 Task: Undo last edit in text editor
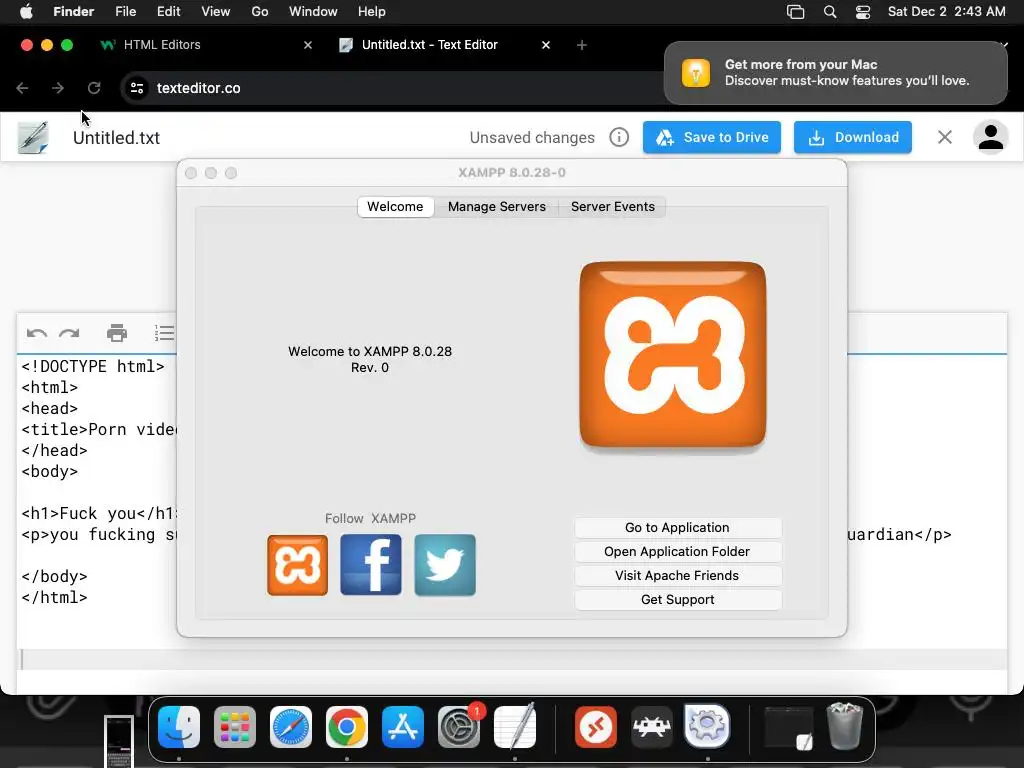click(37, 333)
